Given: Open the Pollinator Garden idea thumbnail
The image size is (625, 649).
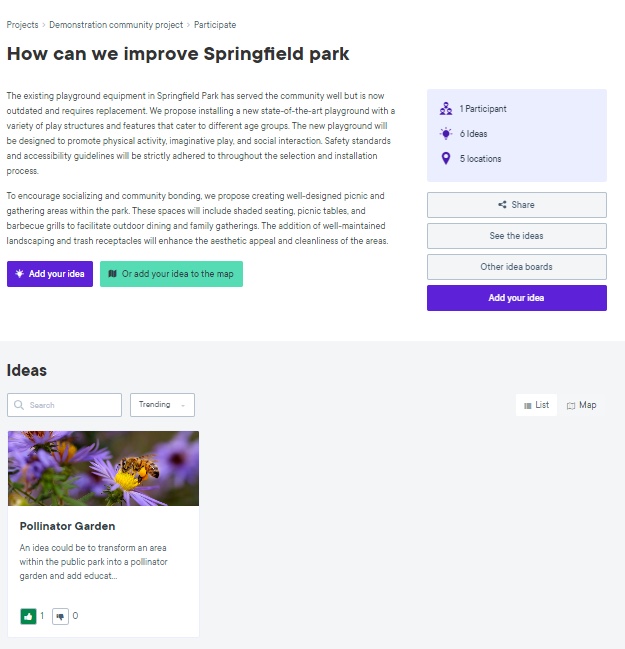Looking at the screenshot, I should tap(103, 468).
